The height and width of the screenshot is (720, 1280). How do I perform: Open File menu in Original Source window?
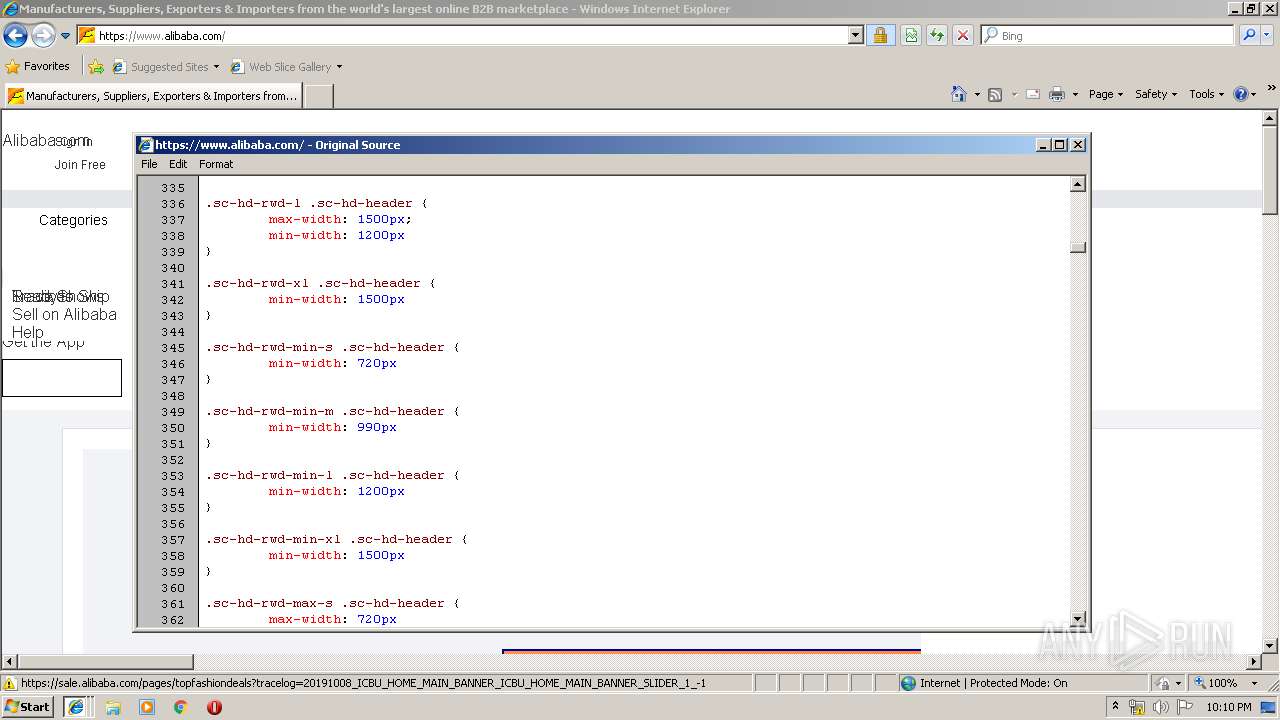[x=149, y=164]
